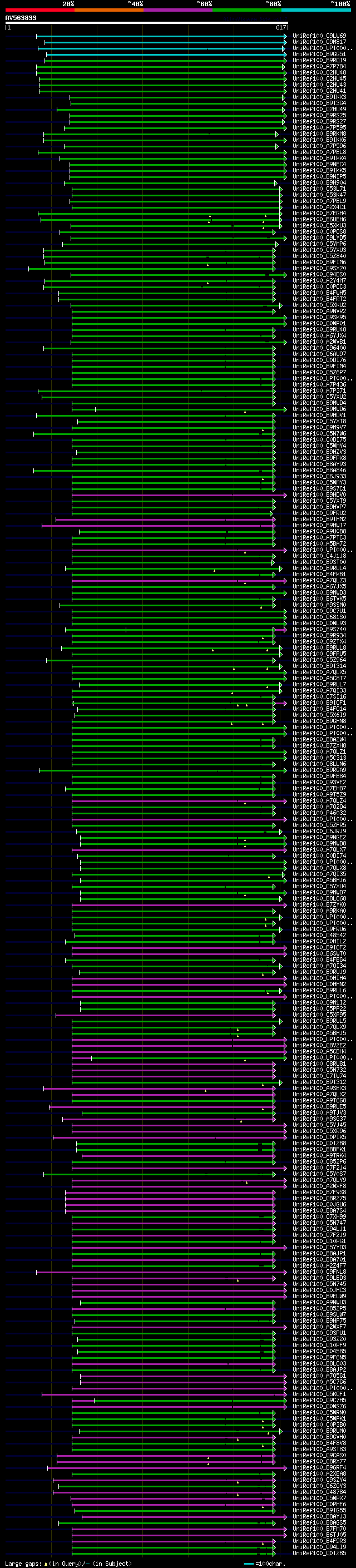
Task: Open UniRef100_A2X4C1 entry
Action: pos(319,207)
